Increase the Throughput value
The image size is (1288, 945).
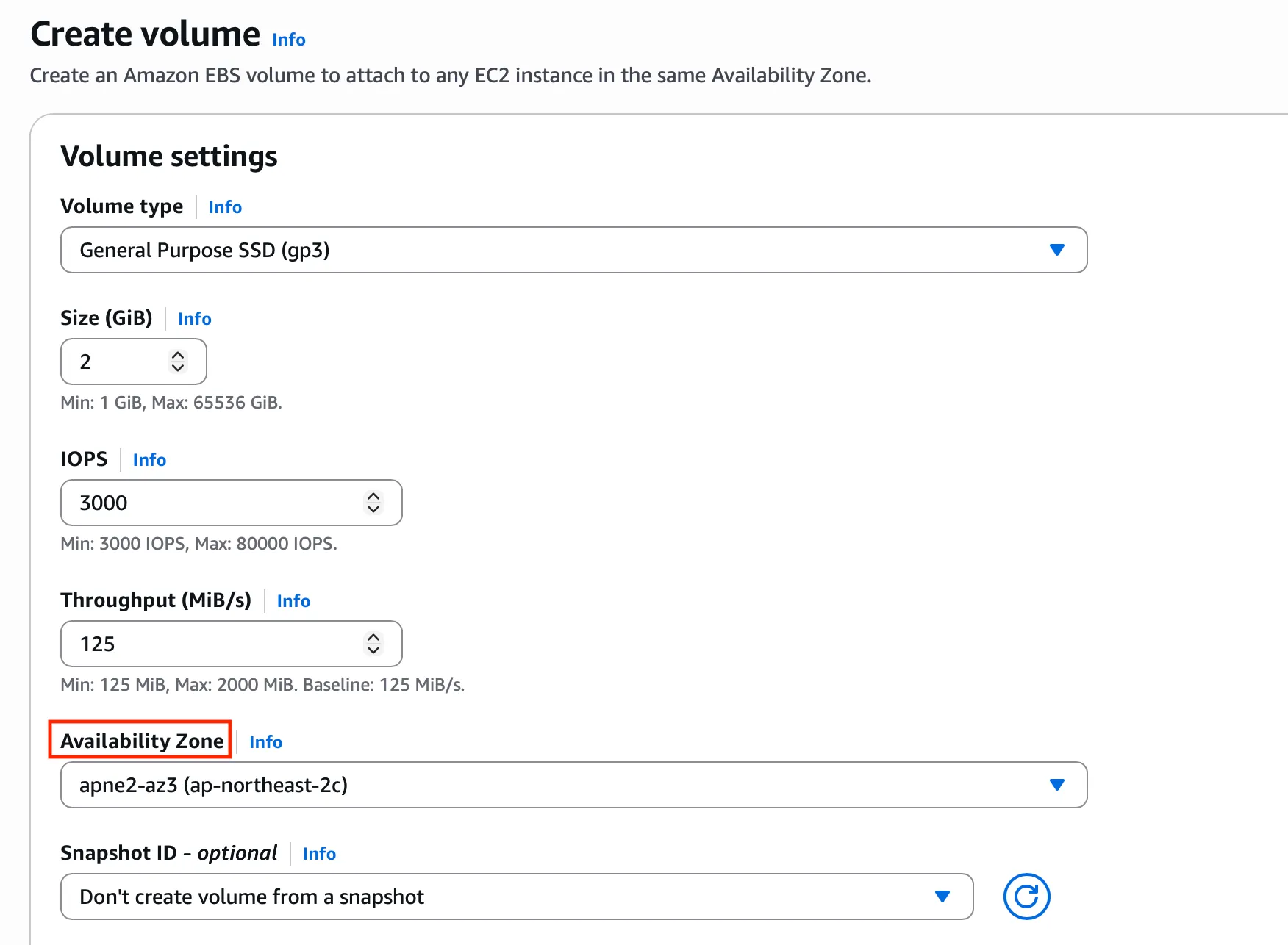pos(373,637)
